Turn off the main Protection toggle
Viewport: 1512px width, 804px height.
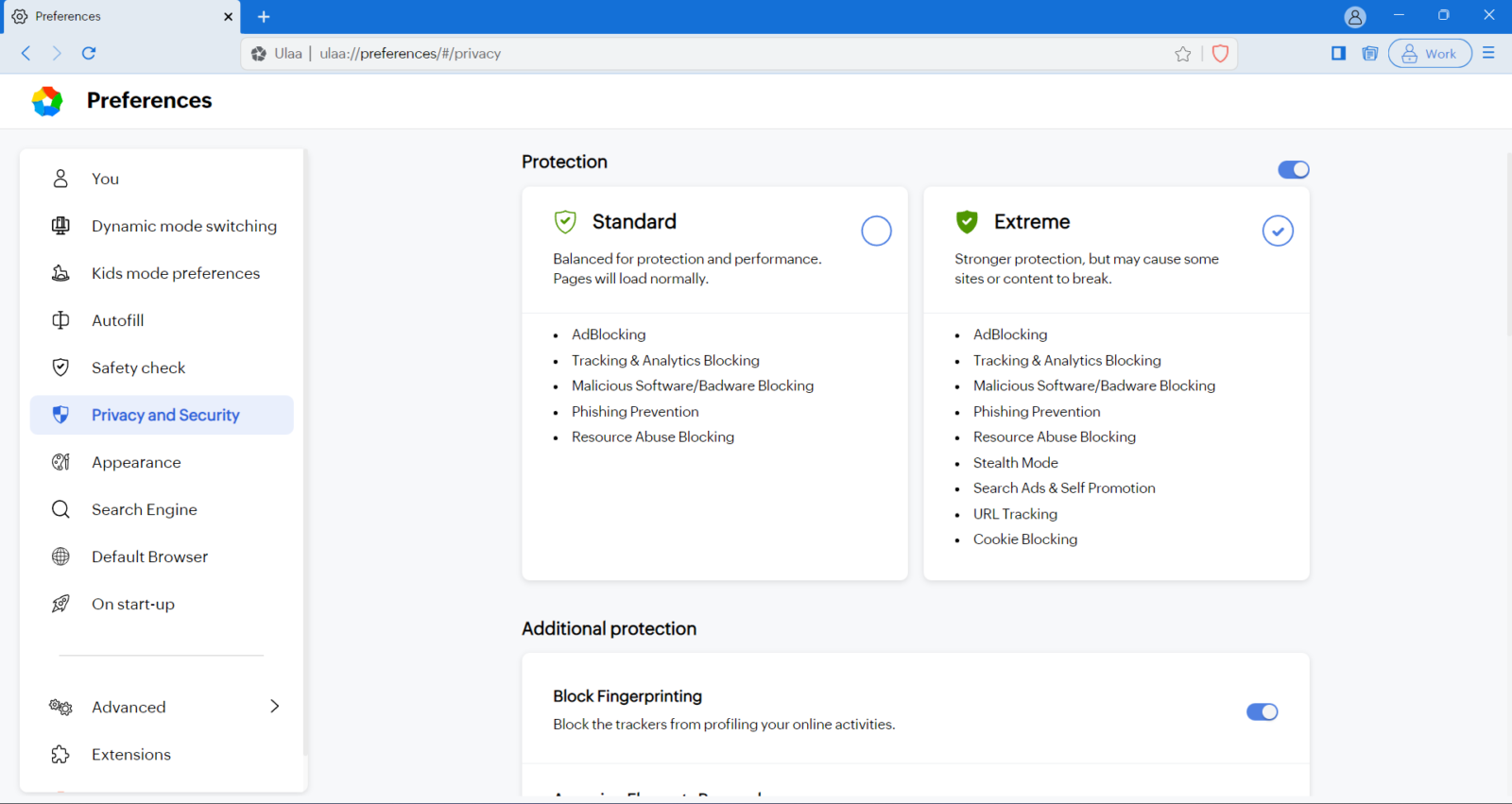[1293, 169]
